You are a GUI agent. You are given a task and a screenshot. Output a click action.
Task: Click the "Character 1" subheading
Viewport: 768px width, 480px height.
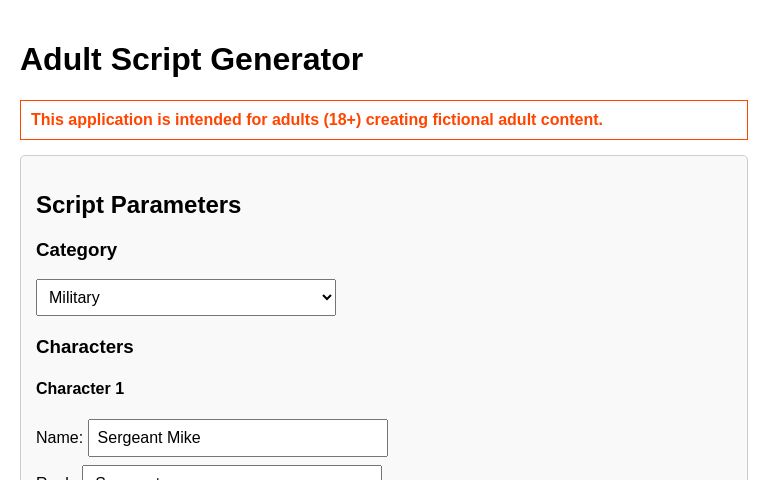(80, 389)
